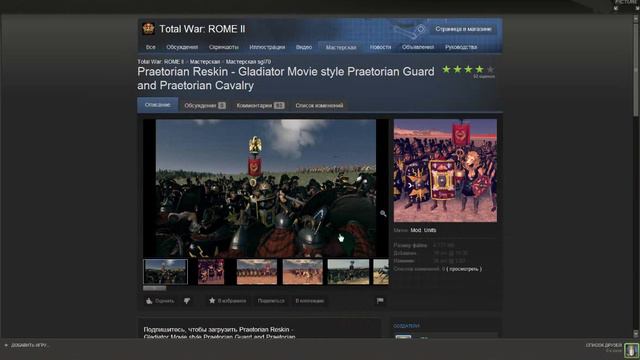
Task: Follow the Total War: ROME II breadcrumb link
Action: click(160, 62)
